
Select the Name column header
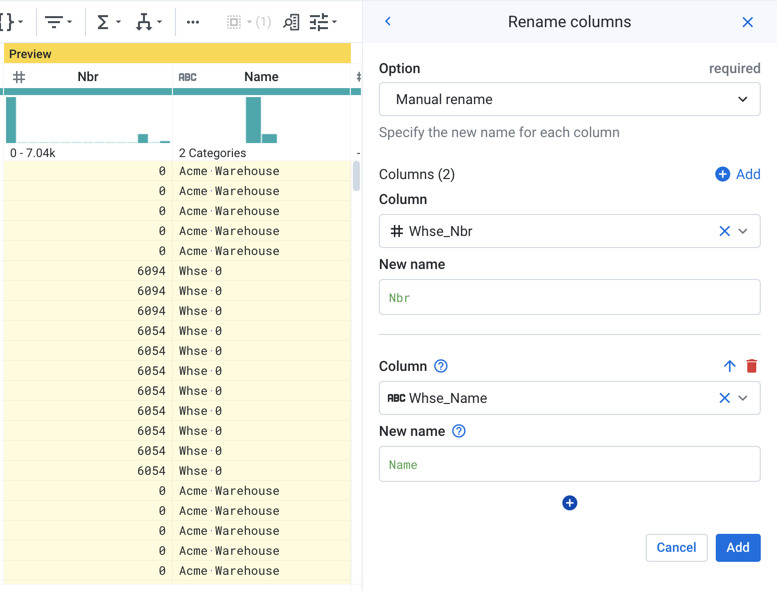coord(261,77)
